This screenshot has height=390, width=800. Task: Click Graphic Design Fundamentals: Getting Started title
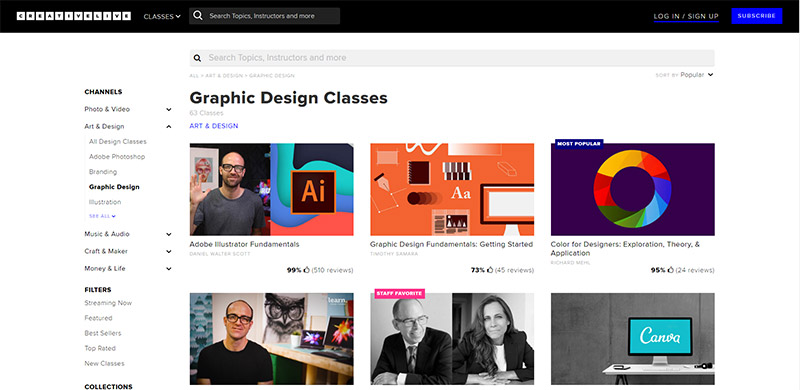click(x=452, y=245)
